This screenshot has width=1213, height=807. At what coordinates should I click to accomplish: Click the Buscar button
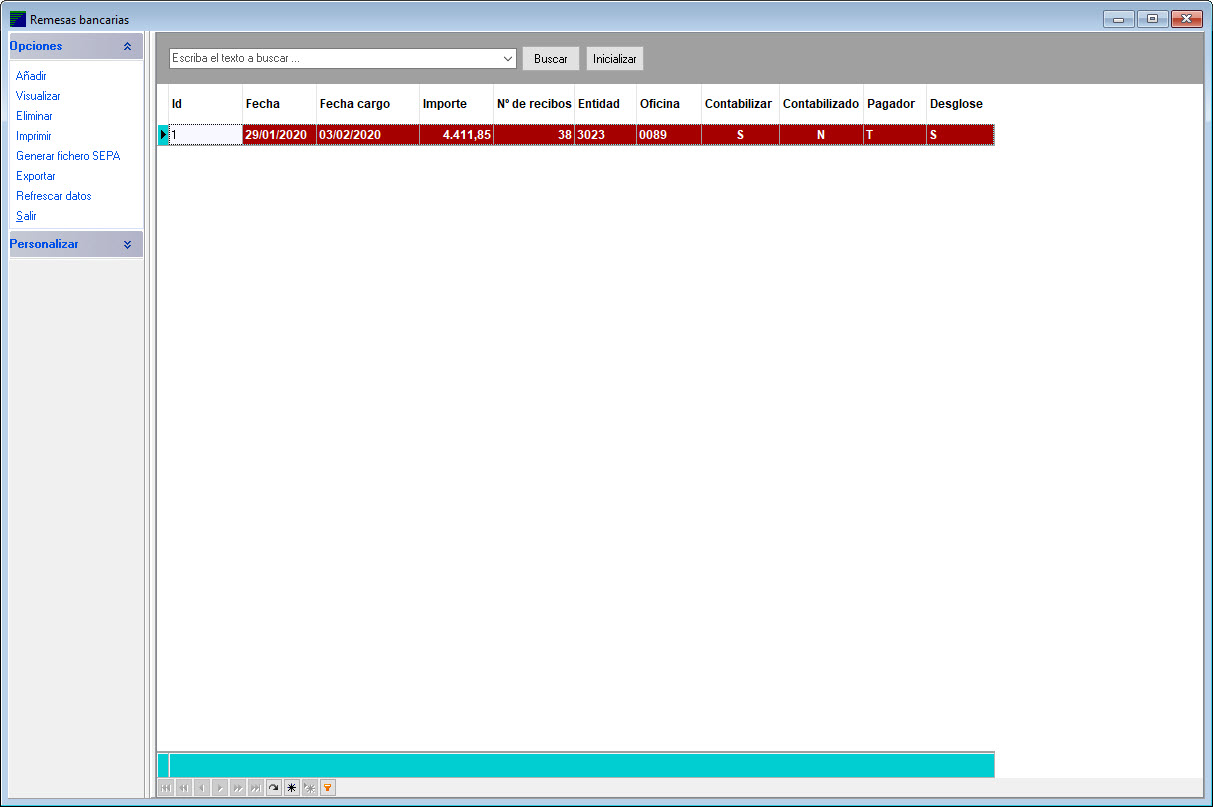tap(551, 59)
